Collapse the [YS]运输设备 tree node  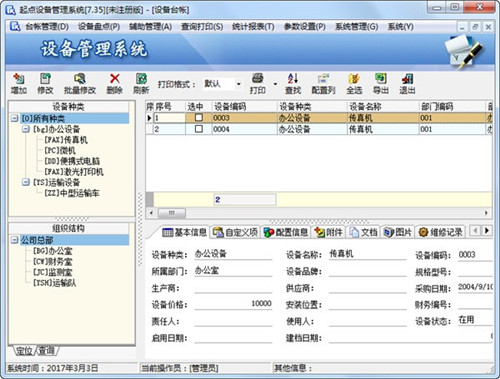[x=25, y=182]
